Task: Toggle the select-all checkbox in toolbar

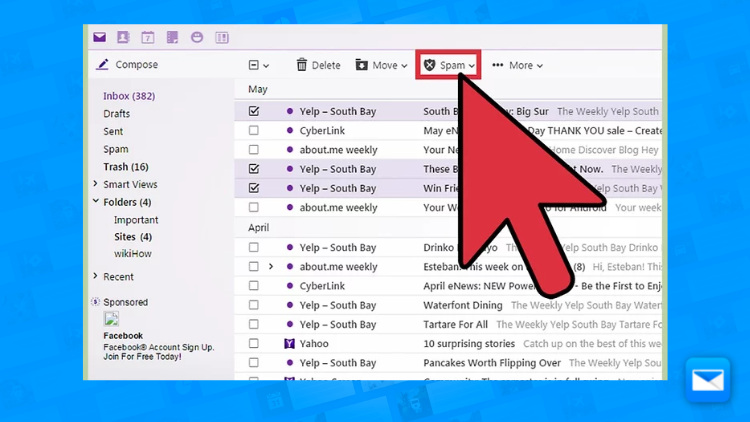Action: click(x=254, y=65)
